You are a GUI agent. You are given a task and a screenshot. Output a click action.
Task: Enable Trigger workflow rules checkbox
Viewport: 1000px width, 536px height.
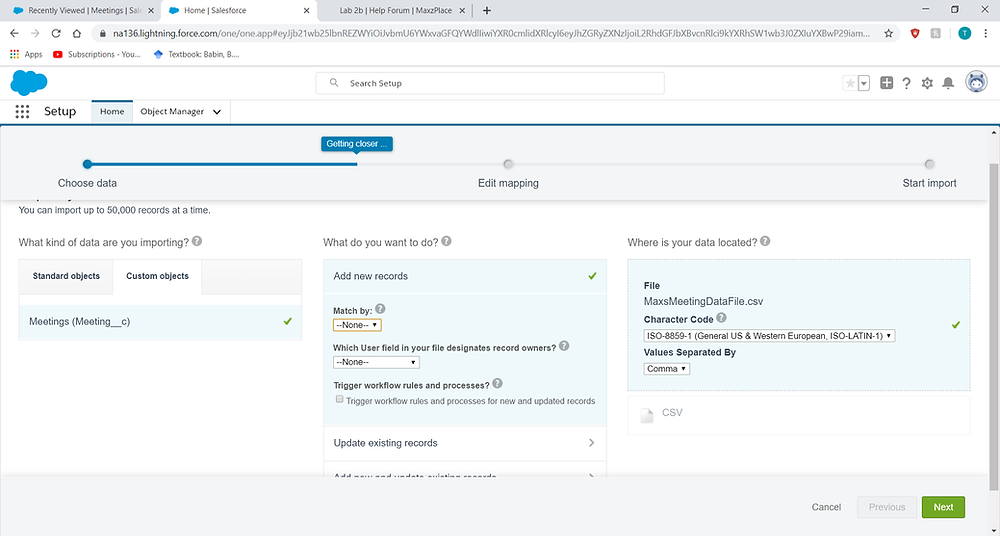339,399
